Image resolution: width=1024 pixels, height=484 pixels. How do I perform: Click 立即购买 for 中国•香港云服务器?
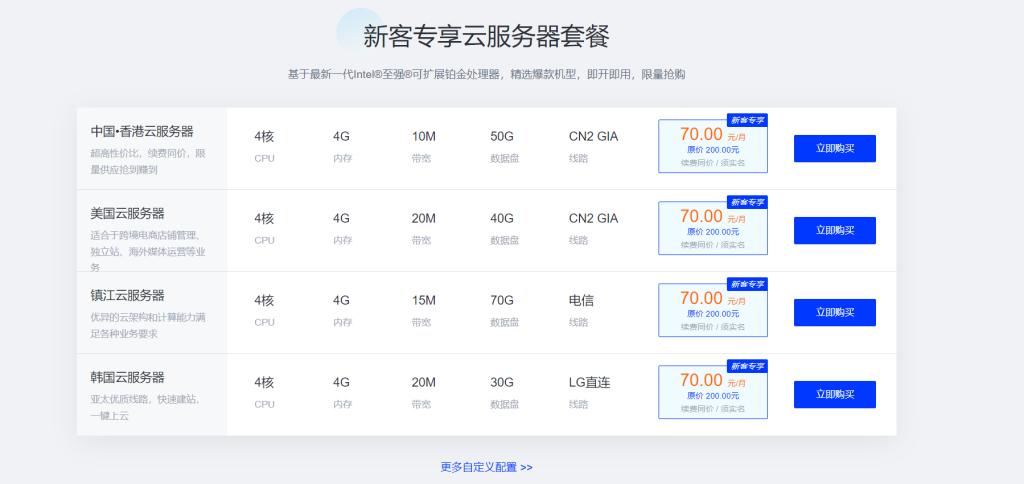coord(834,148)
